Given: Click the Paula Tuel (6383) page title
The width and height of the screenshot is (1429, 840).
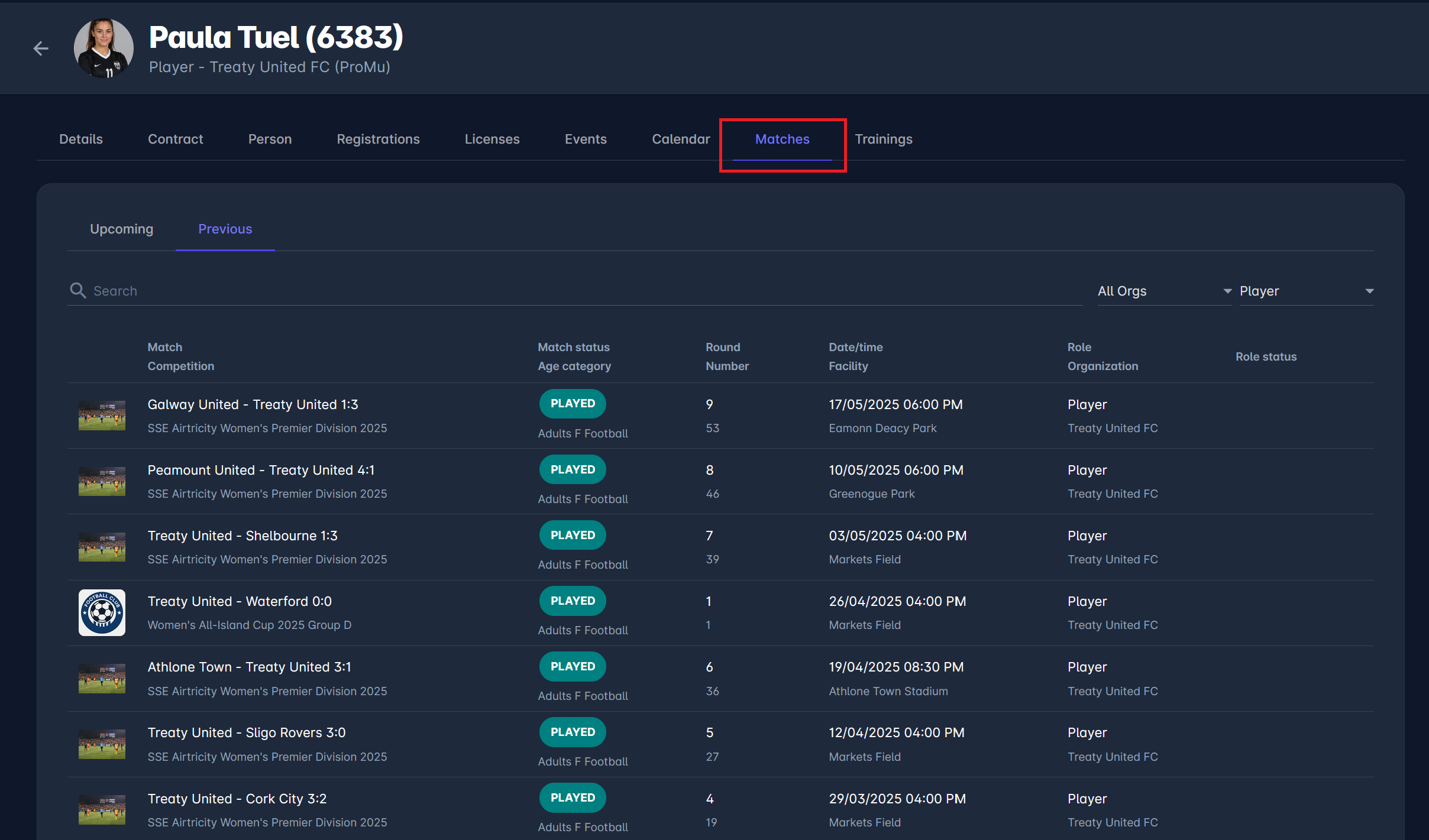Looking at the screenshot, I should pyautogui.click(x=276, y=37).
